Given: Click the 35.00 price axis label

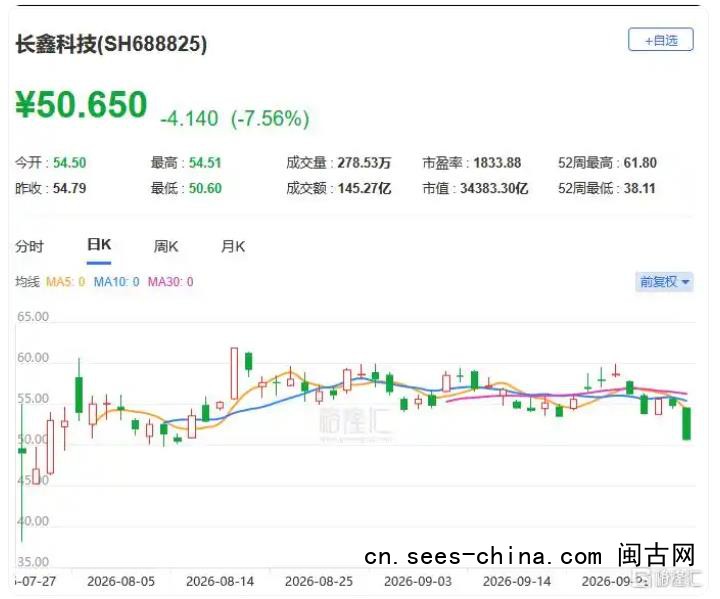Looking at the screenshot, I should point(33,562).
